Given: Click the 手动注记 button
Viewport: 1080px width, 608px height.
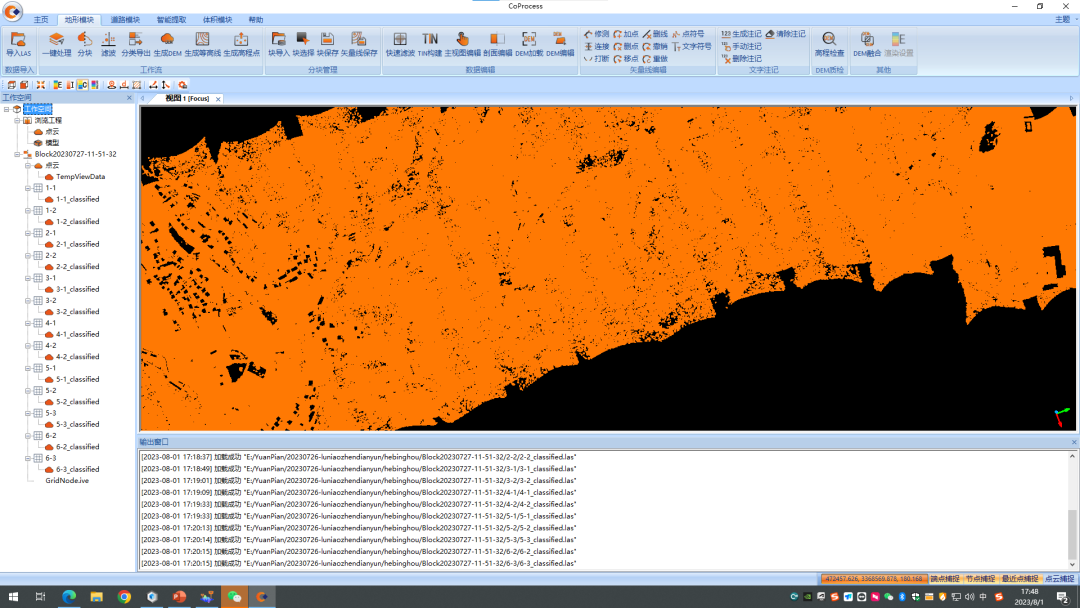Looking at the screenshot, I should pyautogui.click(x=741, y=46).
